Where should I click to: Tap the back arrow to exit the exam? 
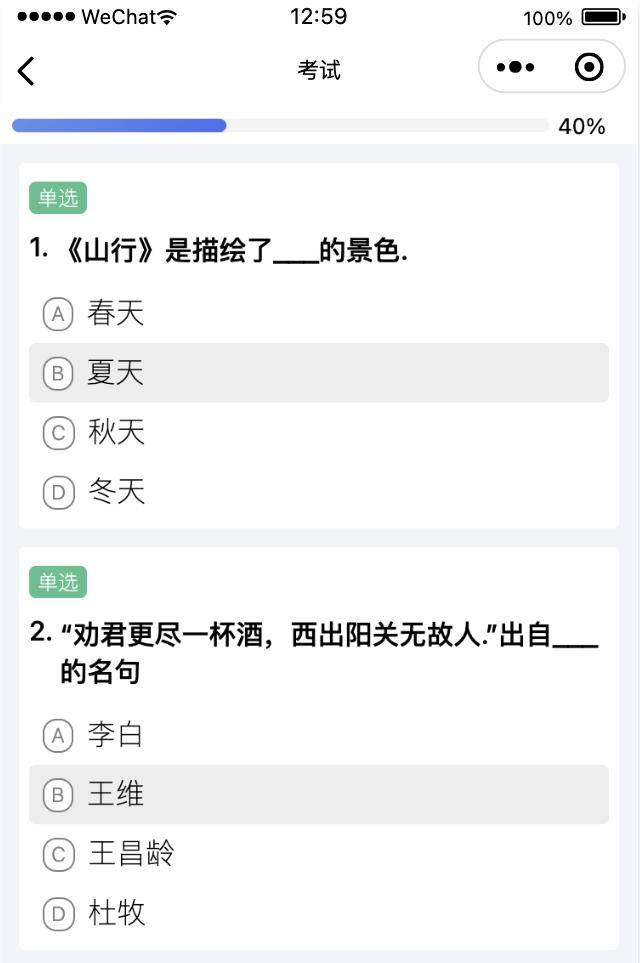(x=25, y=70)
